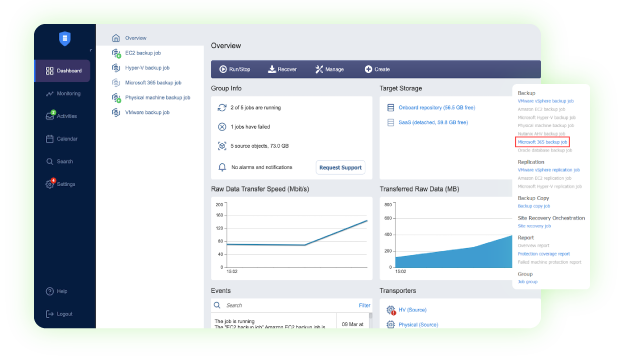Open the Create menu
Screen dimensions: 624x360
coord(377,69)
